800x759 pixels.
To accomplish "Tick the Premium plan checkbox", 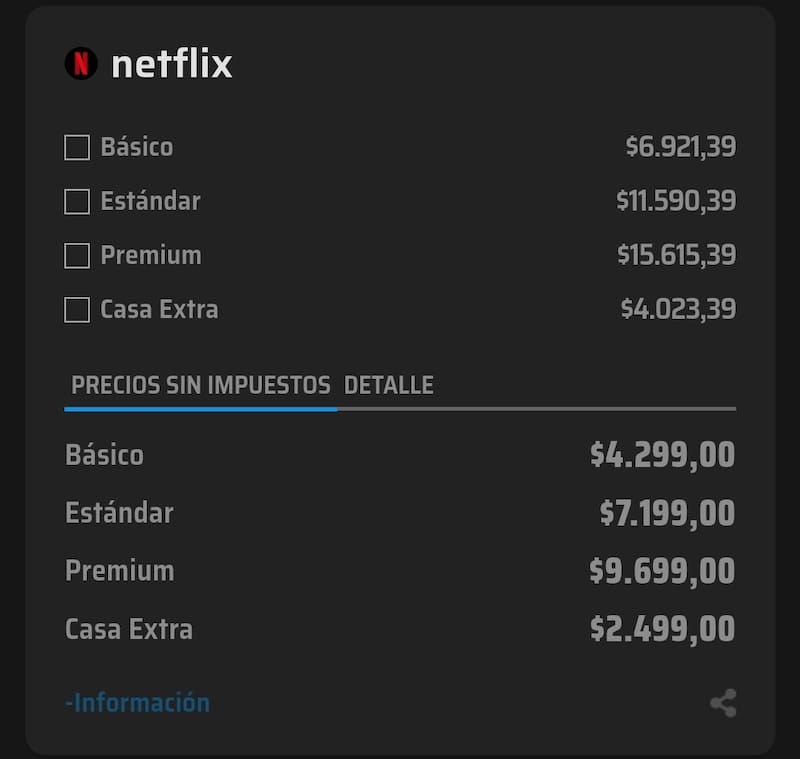I will point(75,255).
